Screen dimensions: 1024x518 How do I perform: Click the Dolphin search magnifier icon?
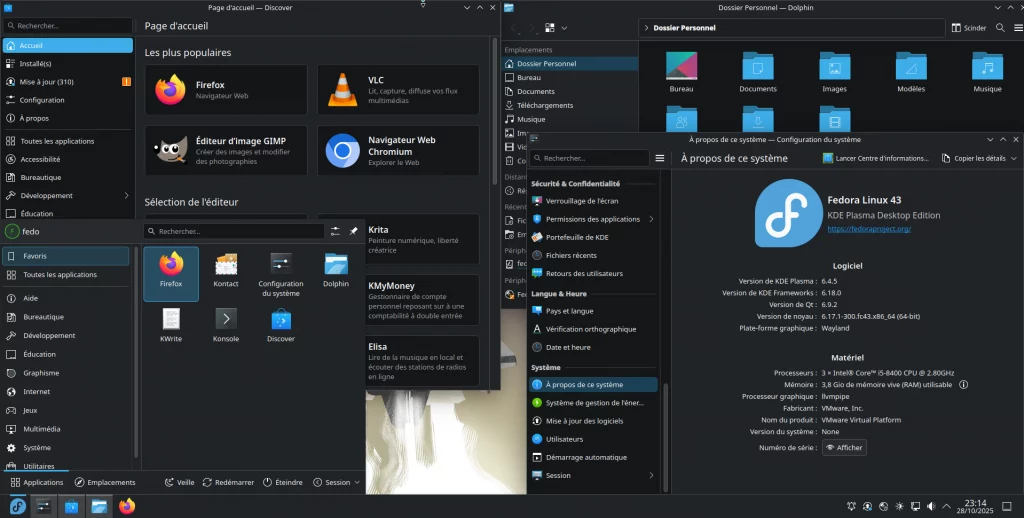pyautogui.click(x=1000, y=28)
